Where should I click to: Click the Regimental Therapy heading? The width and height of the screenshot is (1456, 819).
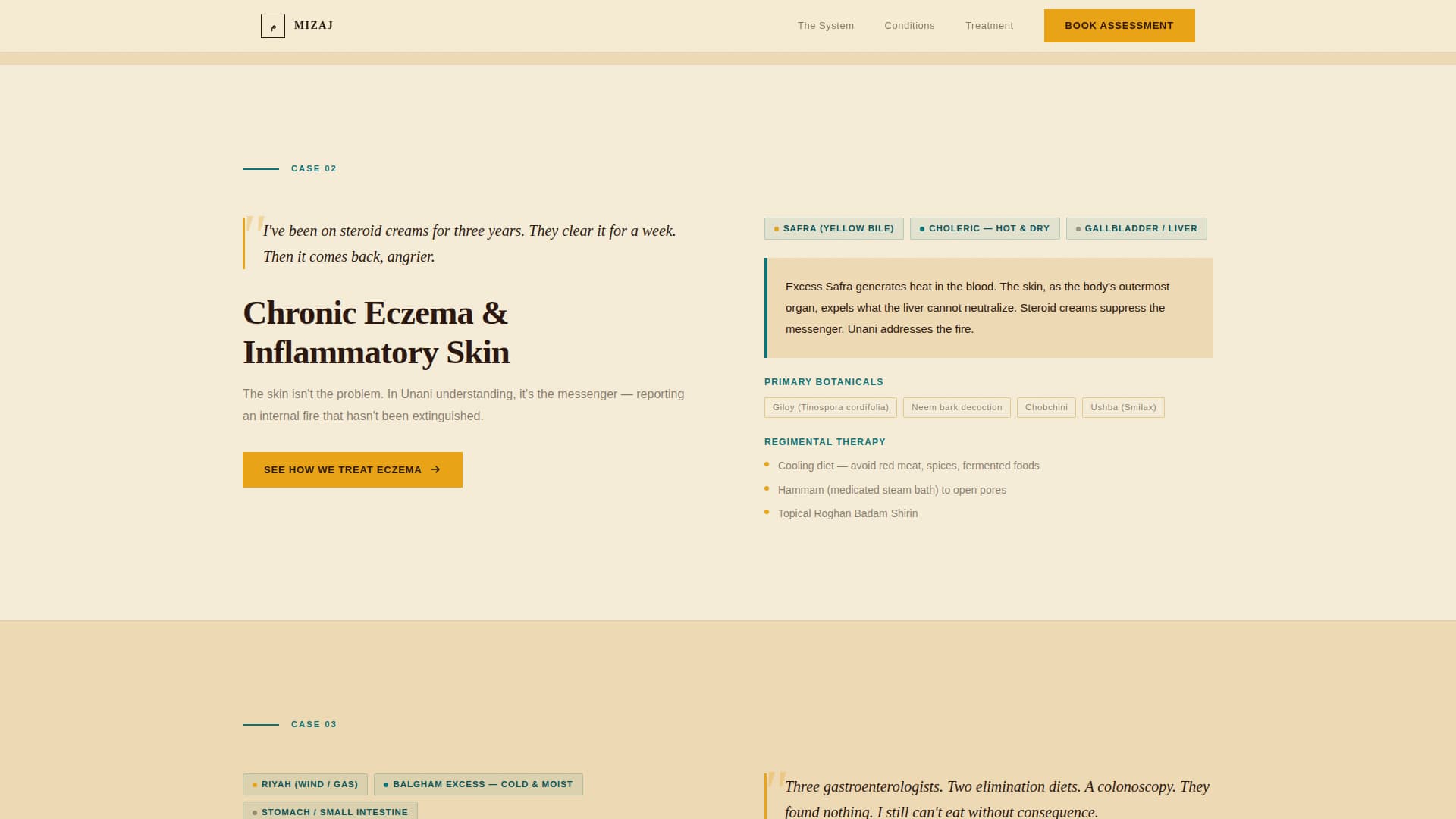point(825,442)
